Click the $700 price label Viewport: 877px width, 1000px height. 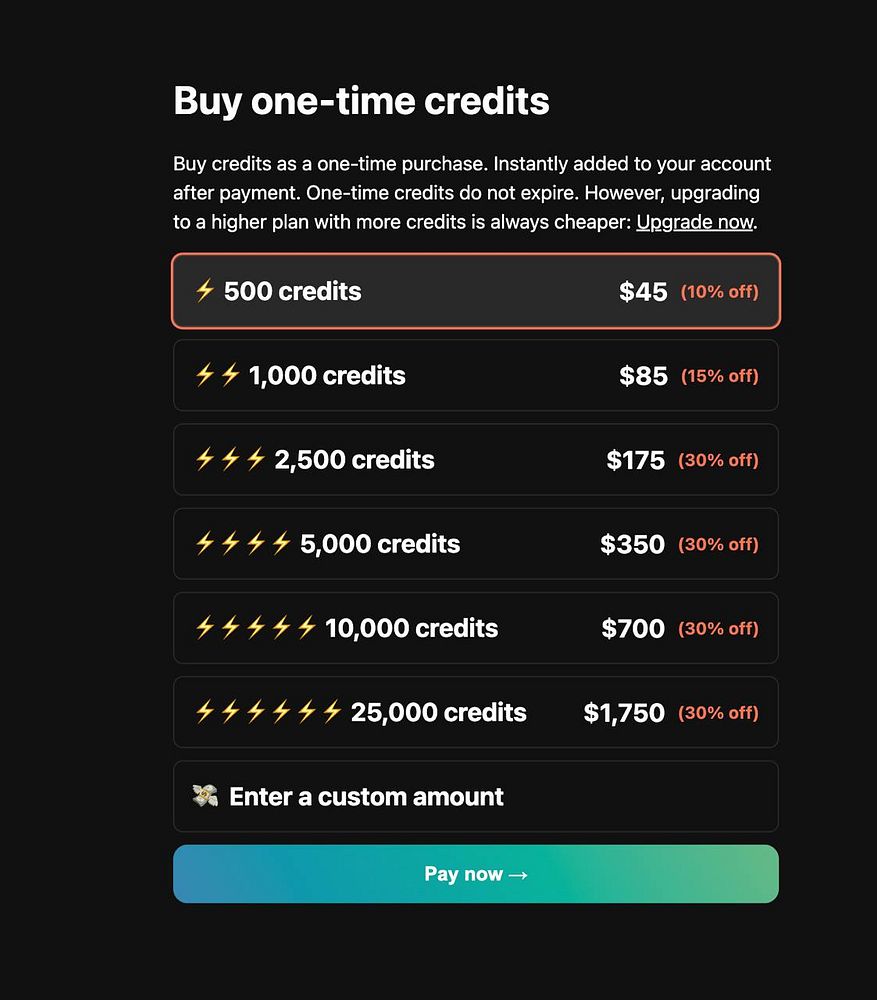pos(633,629)
